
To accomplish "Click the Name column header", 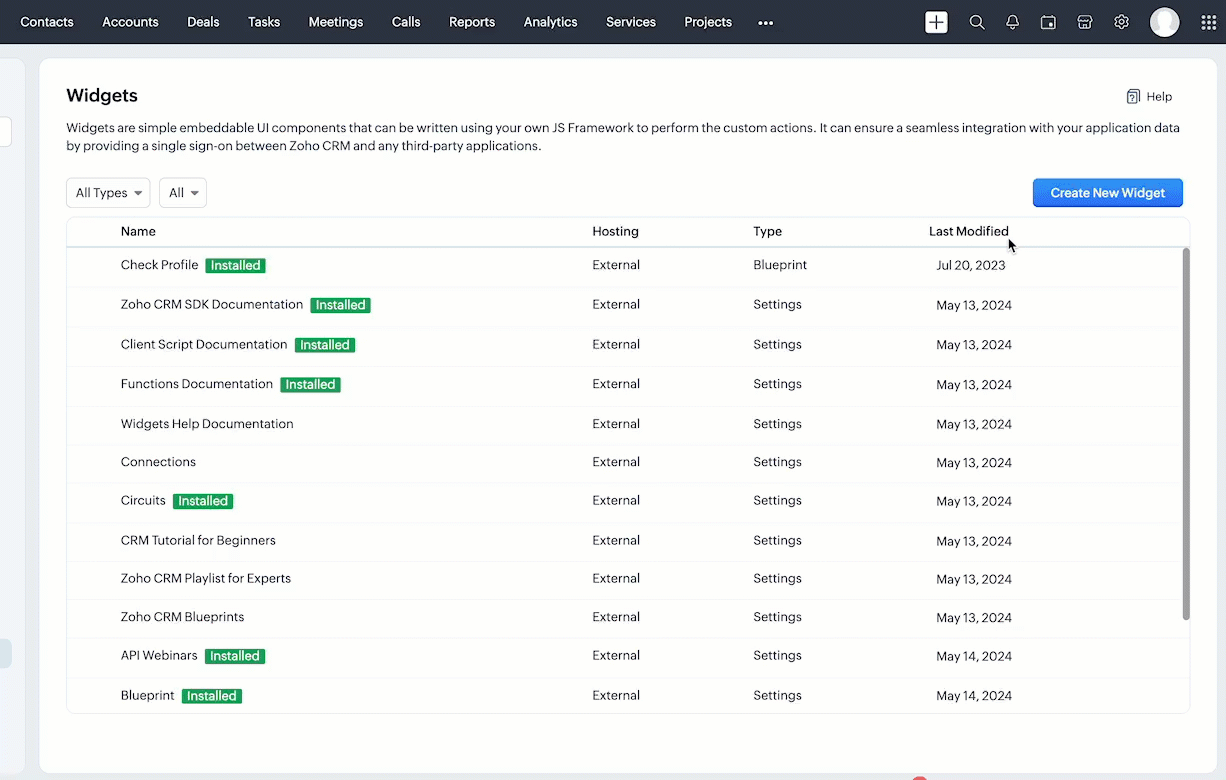I will [138, 231].
